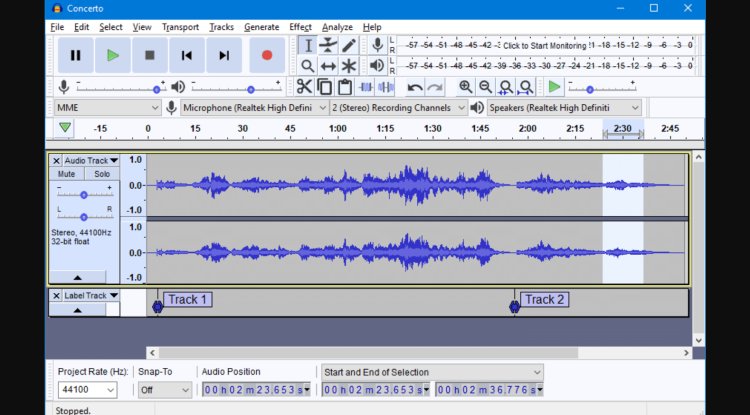Open the Recording Channels dropdown
Screen dimensions: 750x415
coord(398,108)
